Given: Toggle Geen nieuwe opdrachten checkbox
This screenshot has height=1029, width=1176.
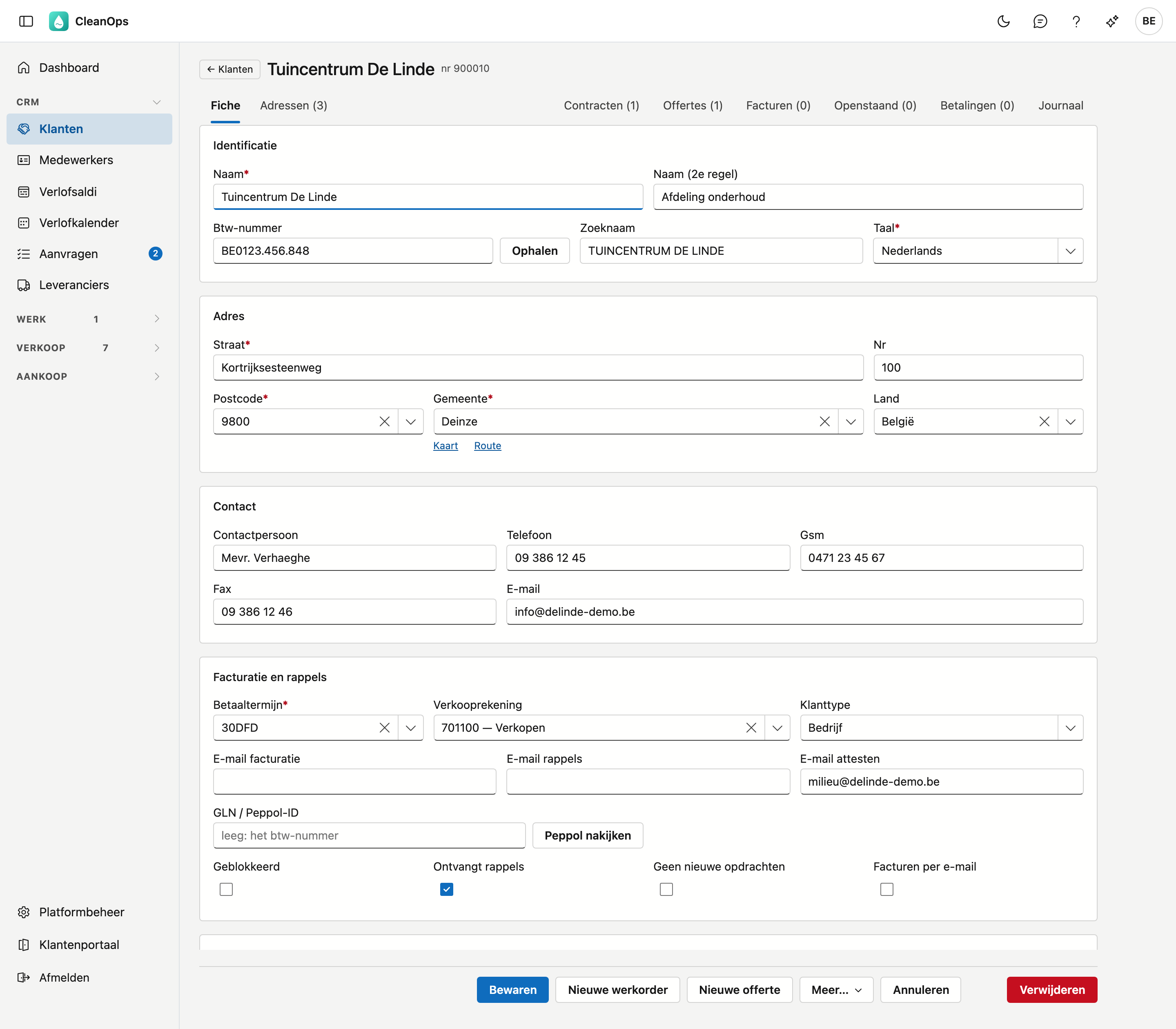Looking at the screenshot, I should 666,889.
